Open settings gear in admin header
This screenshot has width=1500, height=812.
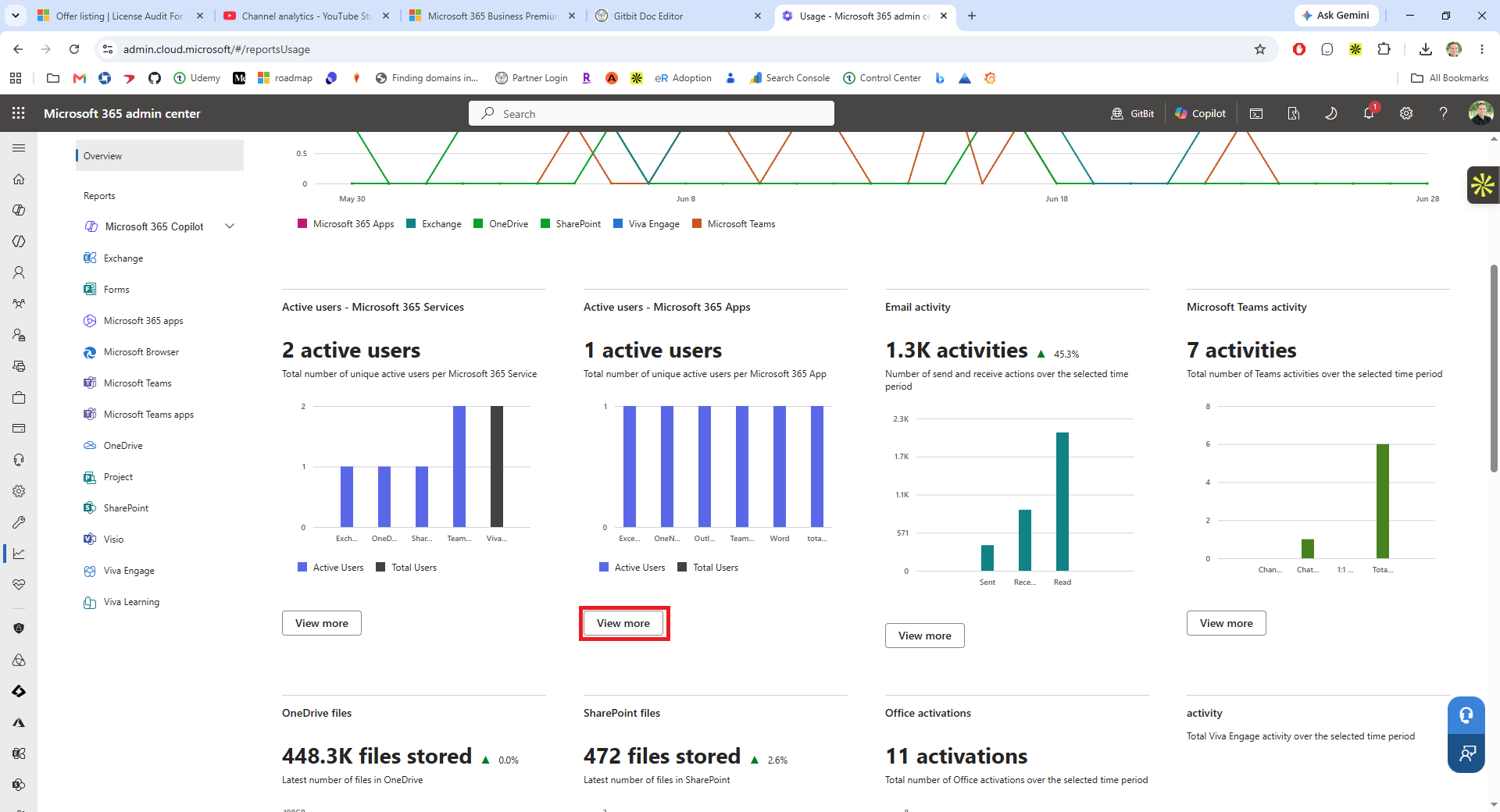coord(1406,113)
